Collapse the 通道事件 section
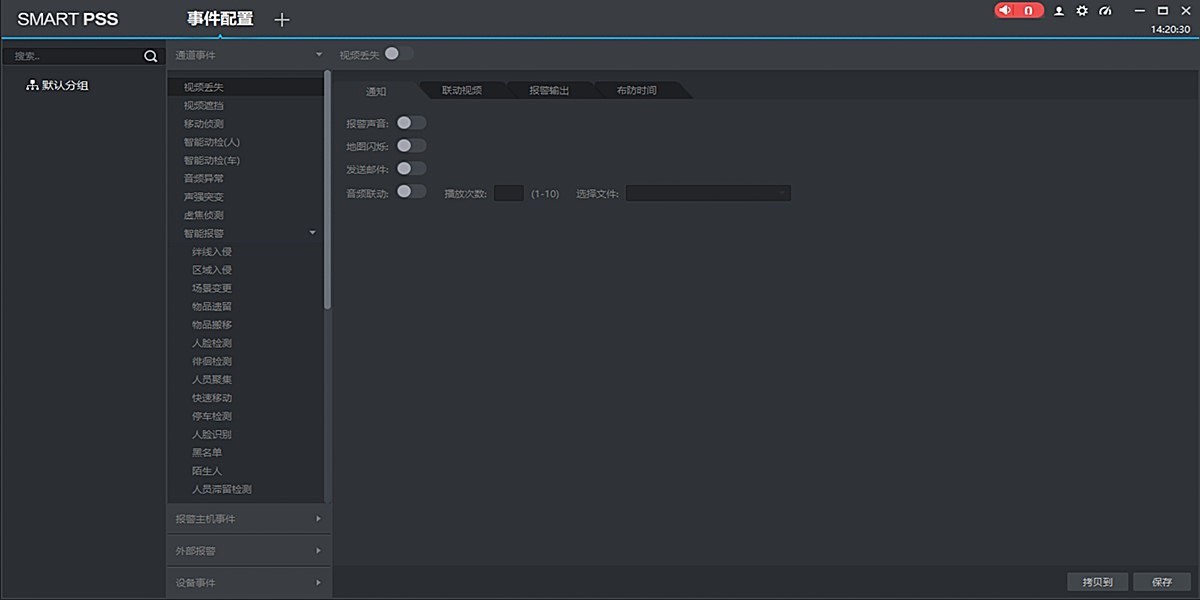This screenshot has width=1200, height=600. (319, 55)
